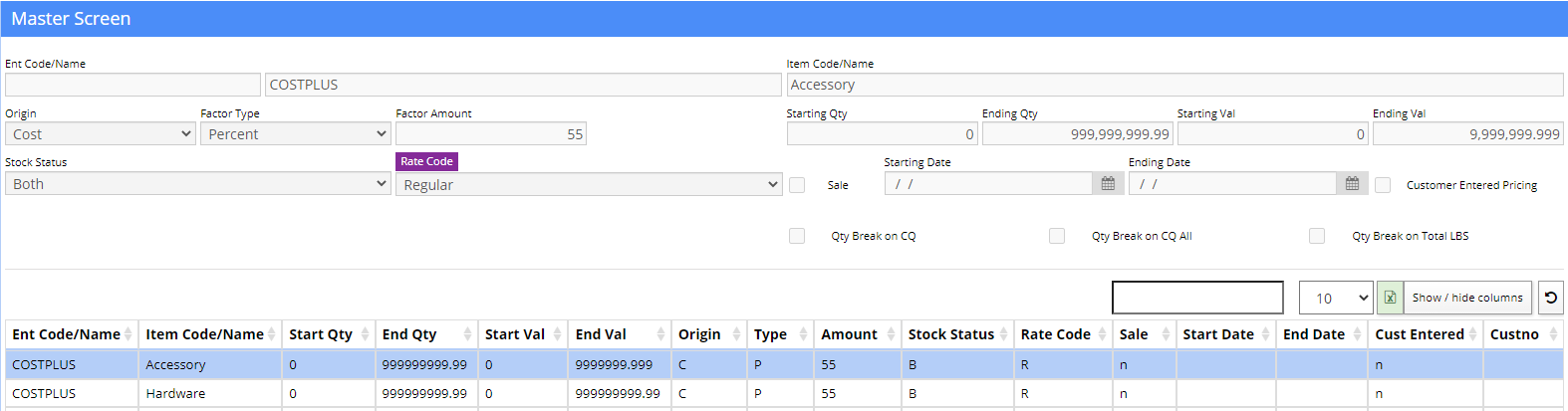Select the COSTPLUS Hardware table row
The image size is (1568, 411).
click(x=784, y=393)
